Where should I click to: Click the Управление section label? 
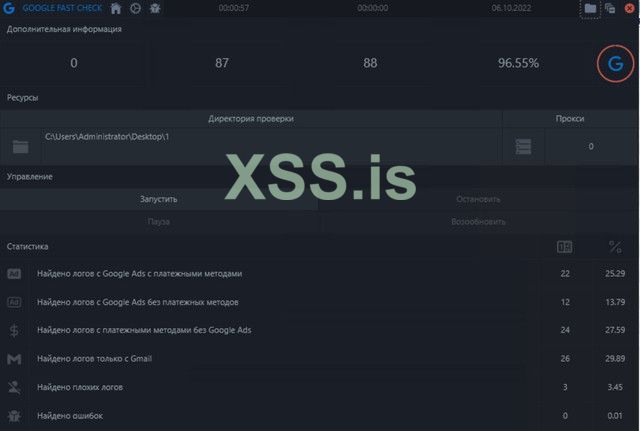[x=29, y=177]
